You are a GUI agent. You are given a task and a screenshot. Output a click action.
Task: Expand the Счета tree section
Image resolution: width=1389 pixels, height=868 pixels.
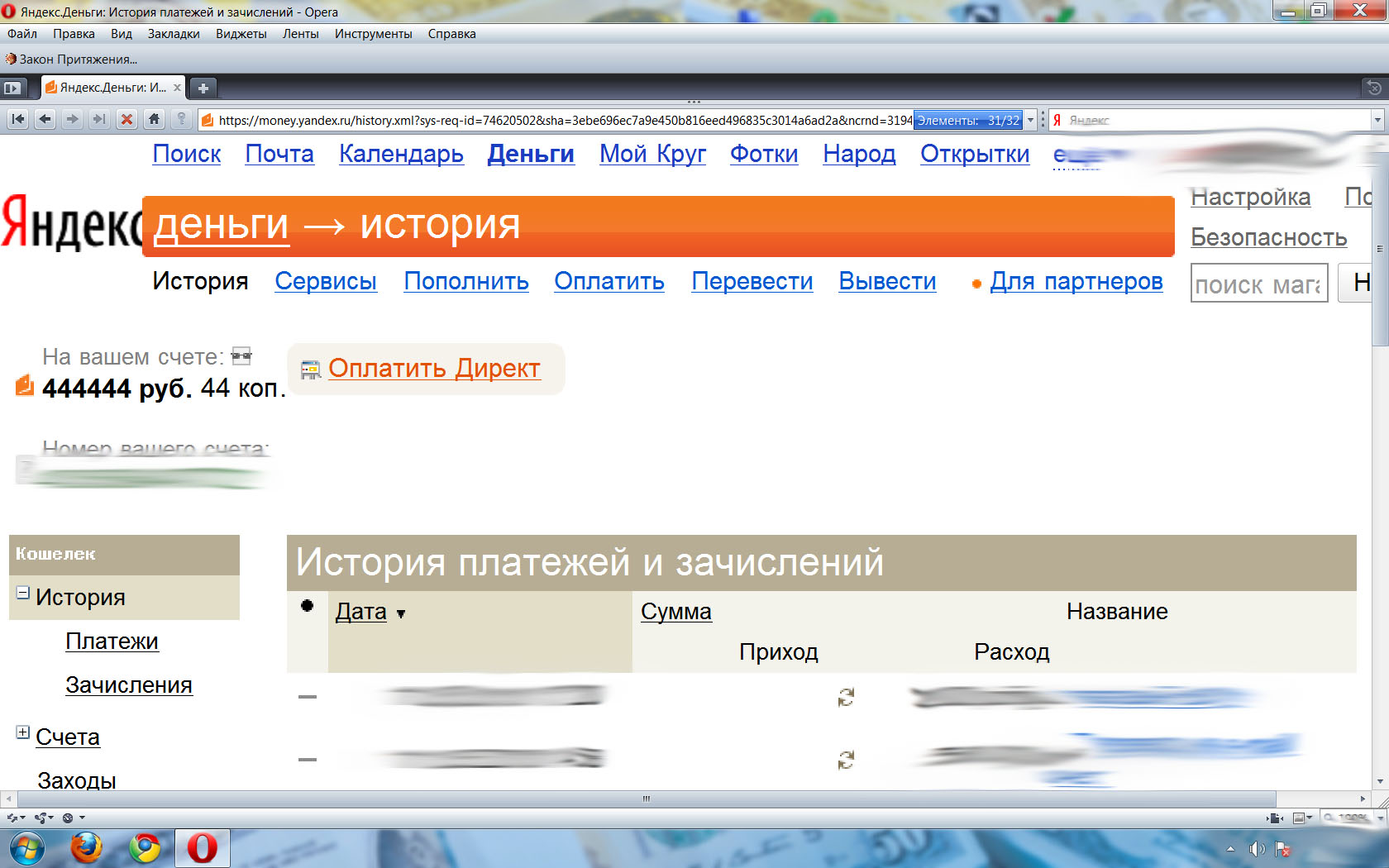(x=23, y=732)
